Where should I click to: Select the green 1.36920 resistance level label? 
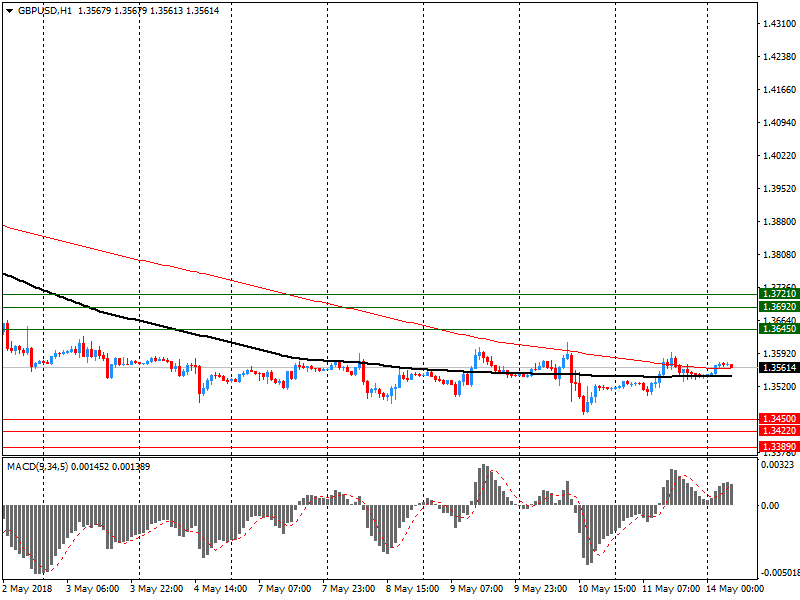(779, 307)
